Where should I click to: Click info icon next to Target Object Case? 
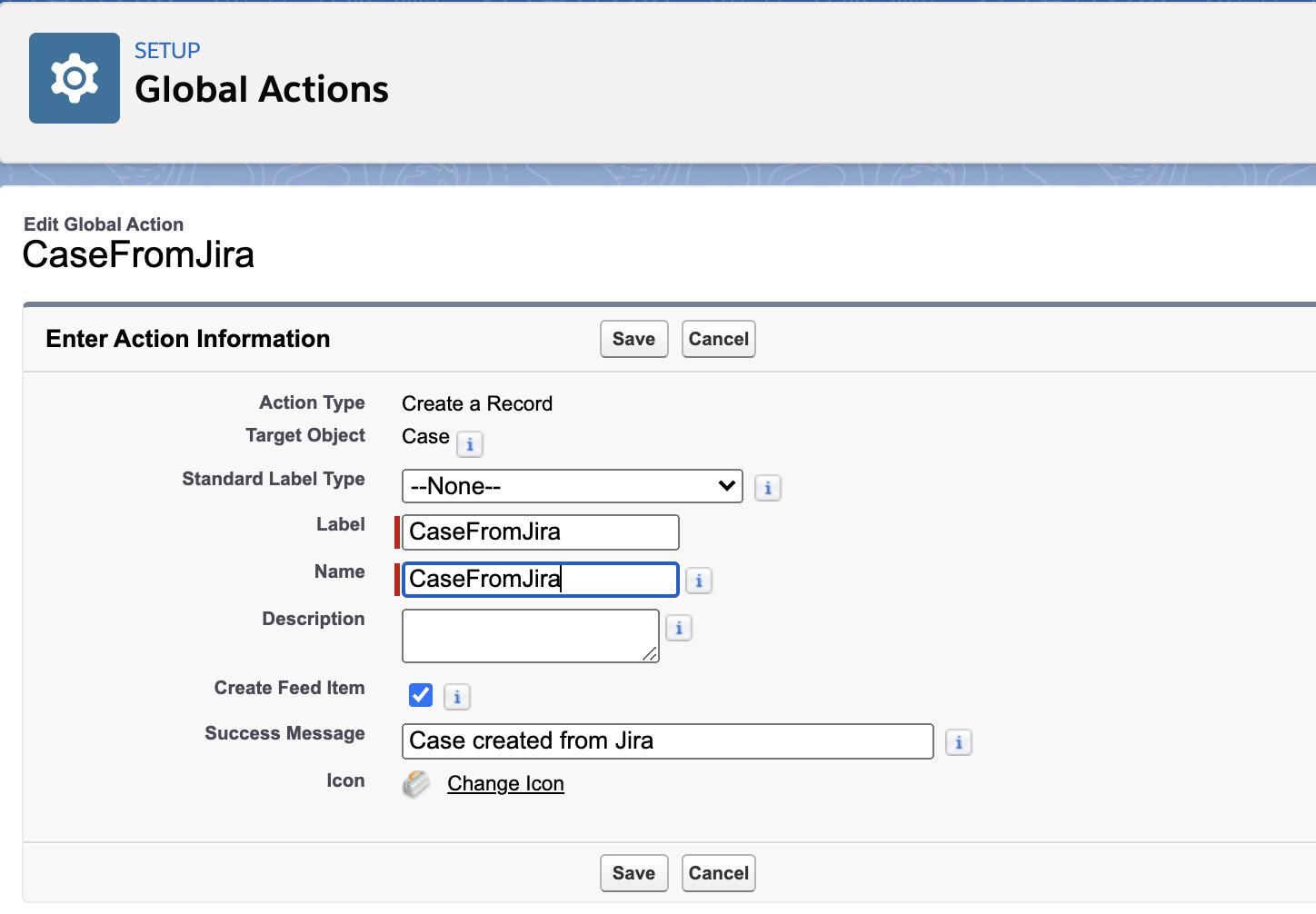click(x=469, y=444)
